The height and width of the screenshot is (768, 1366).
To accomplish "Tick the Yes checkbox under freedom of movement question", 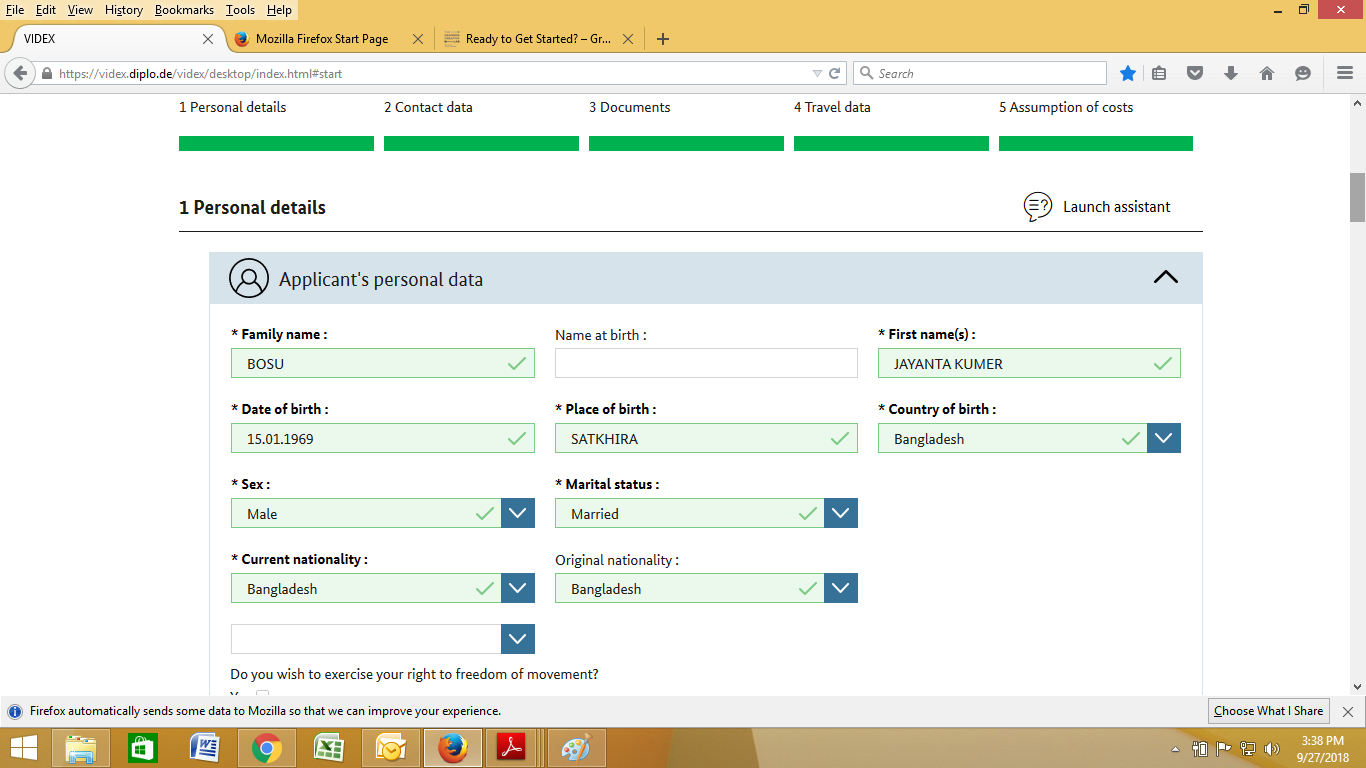I will pyautogui.click(x=262, y=696).
